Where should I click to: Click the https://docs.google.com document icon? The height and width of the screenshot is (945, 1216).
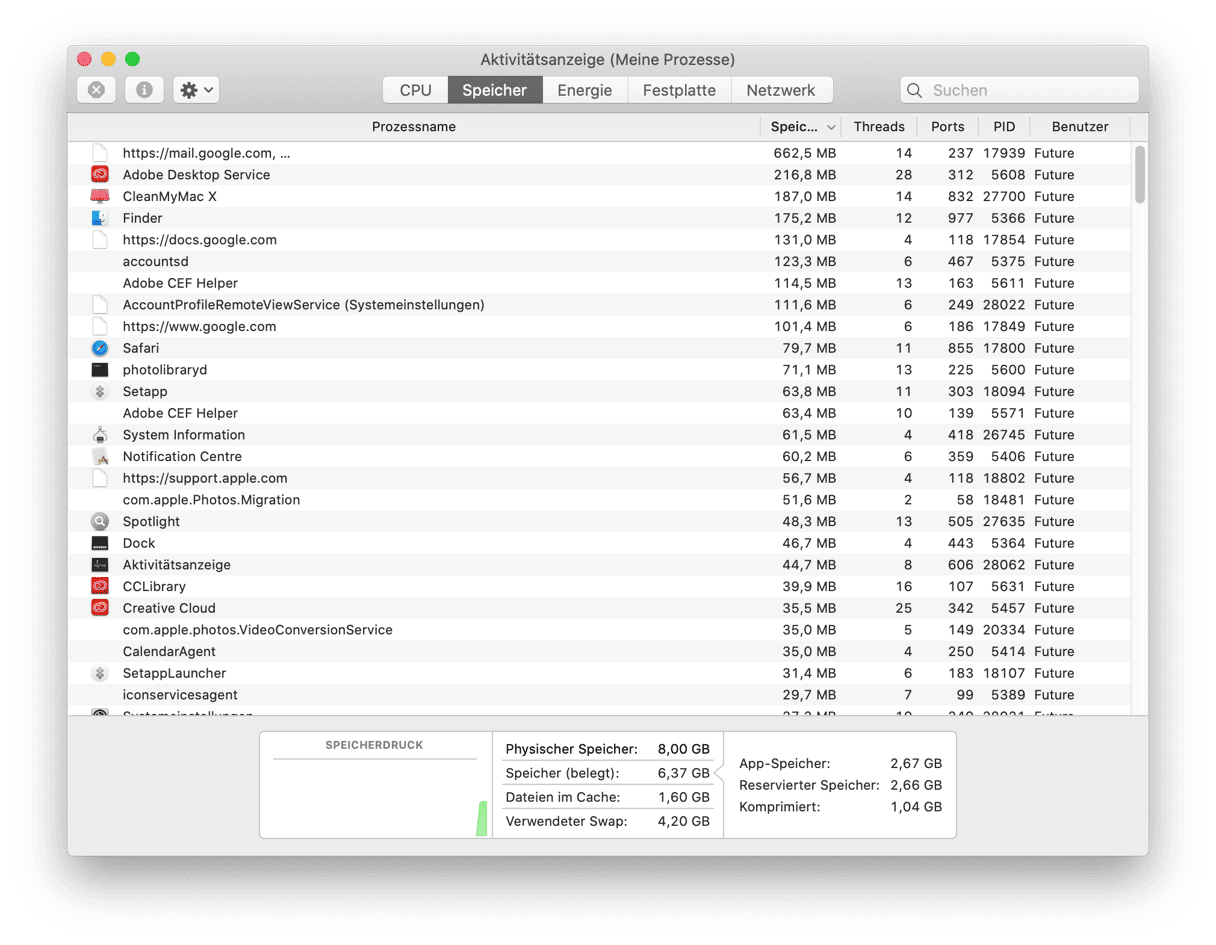point(100,240)
